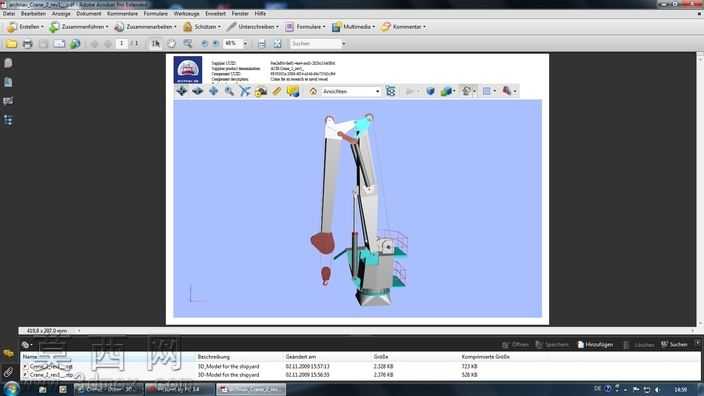
Task: Click the default view home icon
Action: click(x=313, y=92)
